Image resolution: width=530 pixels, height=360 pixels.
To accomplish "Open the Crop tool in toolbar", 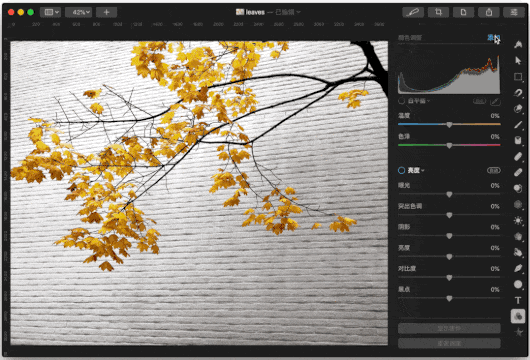I will (x=438, y=12).
